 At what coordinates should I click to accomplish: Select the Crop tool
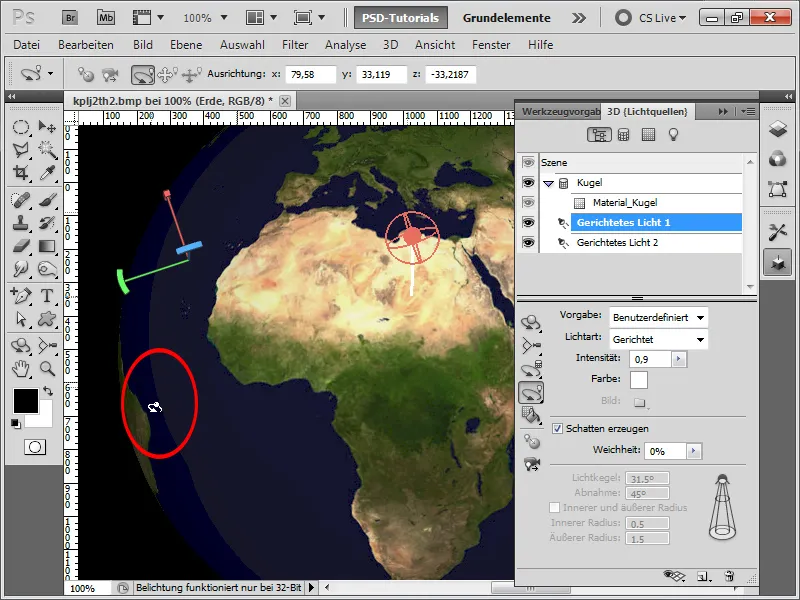pyautogui.click(x=21, y=172)
